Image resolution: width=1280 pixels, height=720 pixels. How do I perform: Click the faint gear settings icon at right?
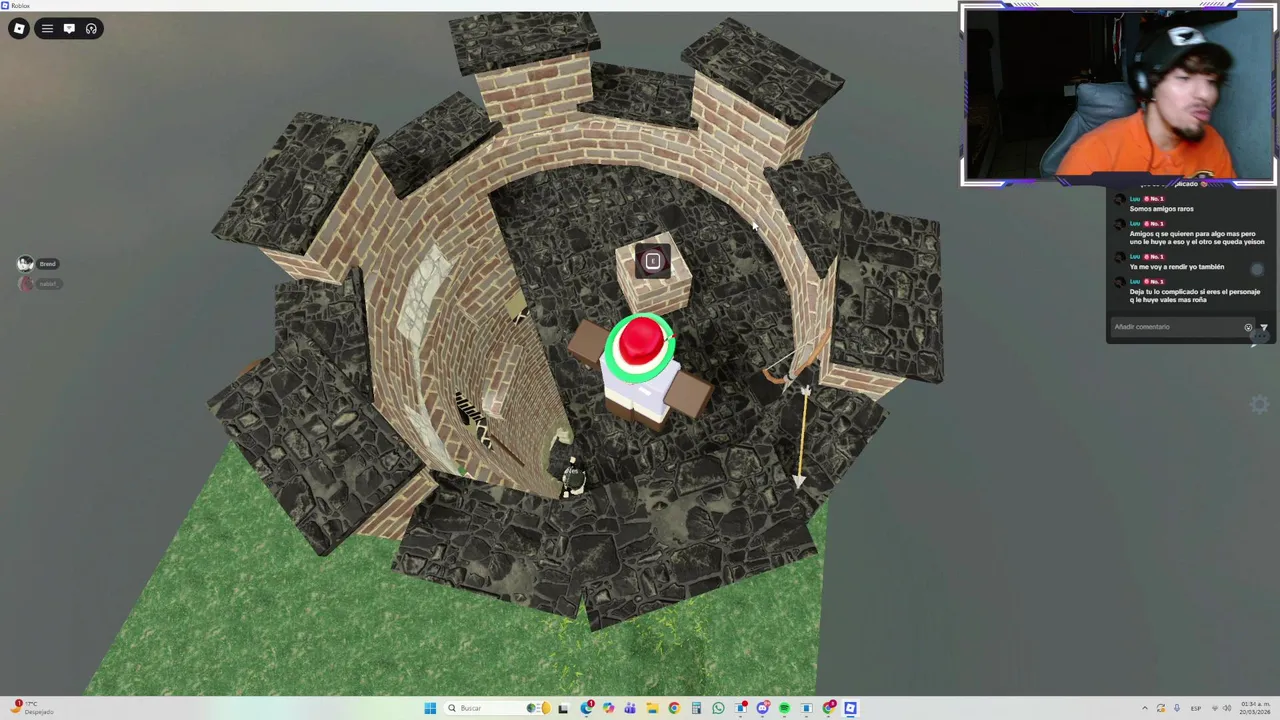1259,404
